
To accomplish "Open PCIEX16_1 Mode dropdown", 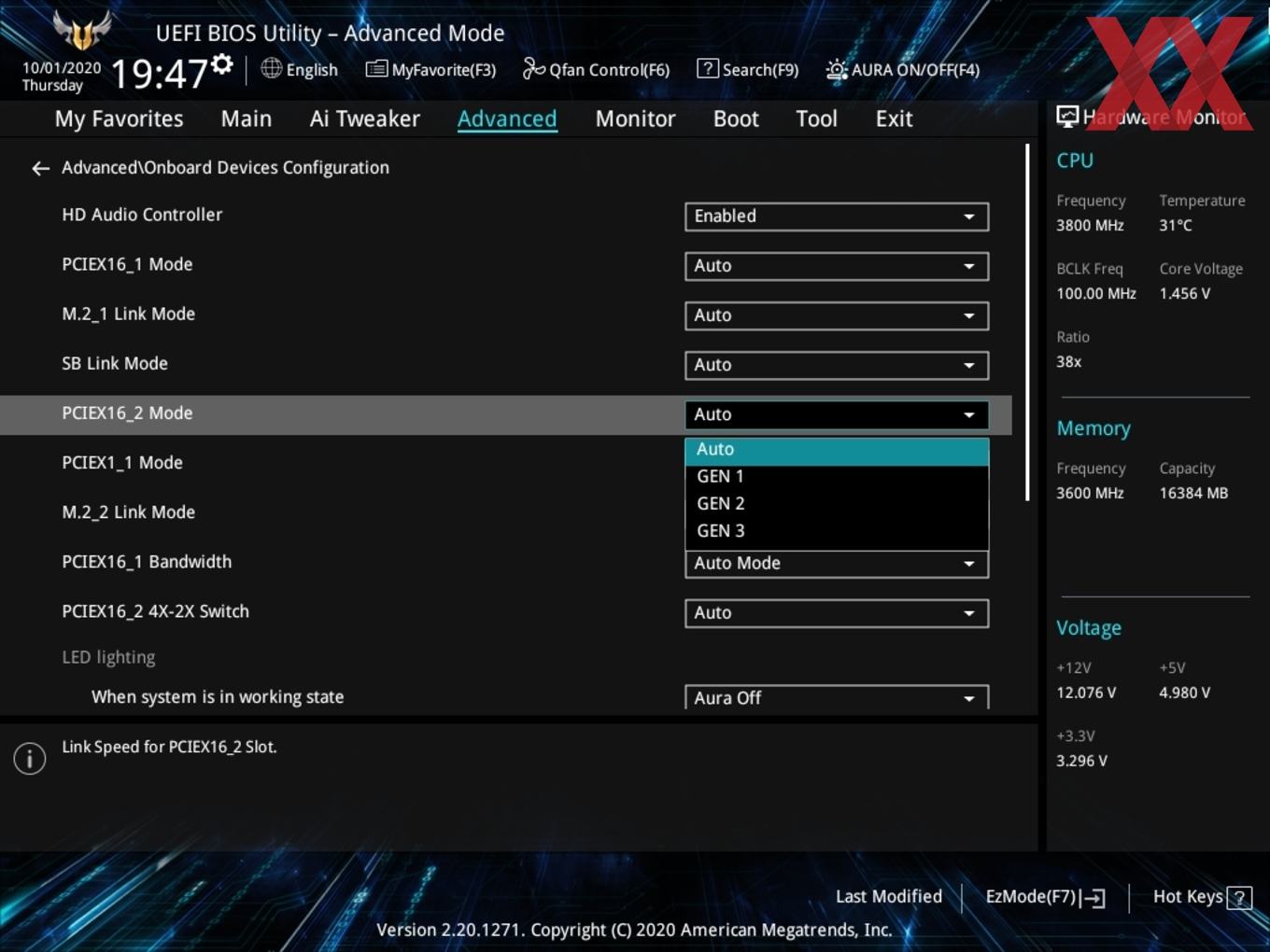I will coord(837,266).
